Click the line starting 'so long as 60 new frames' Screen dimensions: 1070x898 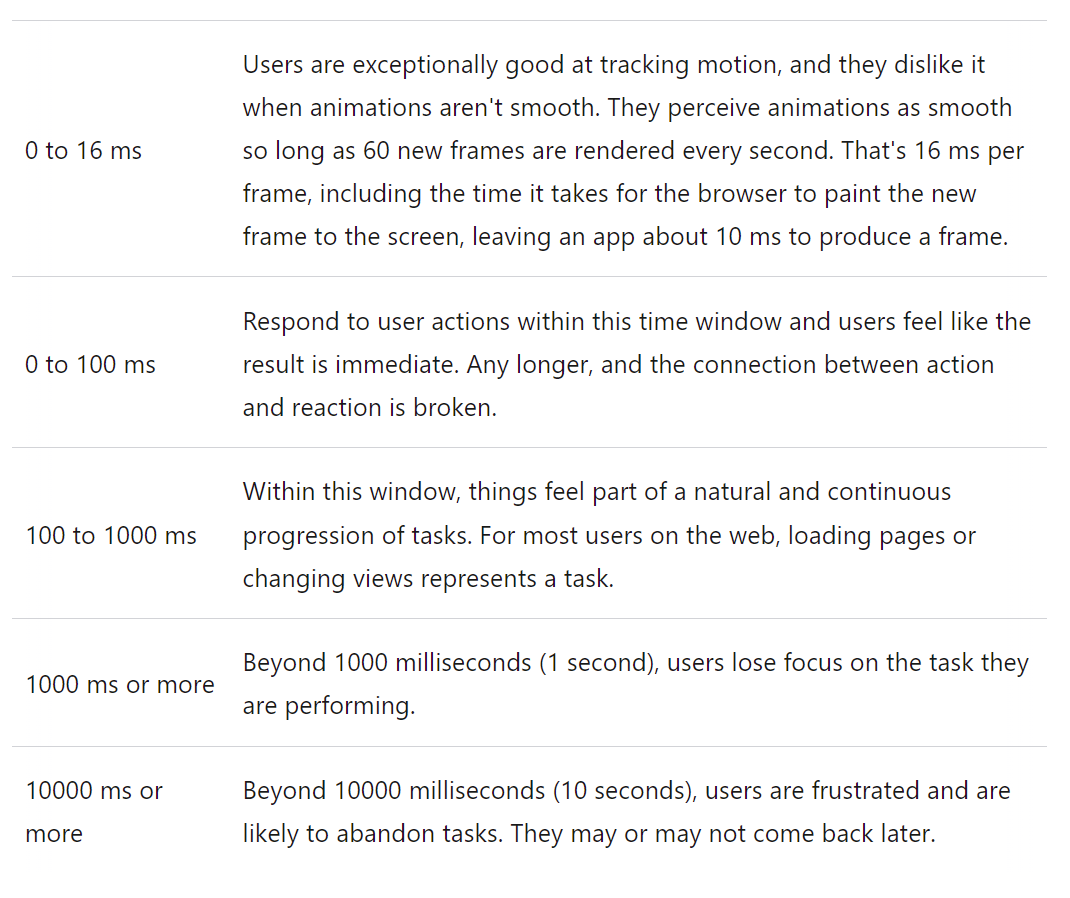coord(633,151)
